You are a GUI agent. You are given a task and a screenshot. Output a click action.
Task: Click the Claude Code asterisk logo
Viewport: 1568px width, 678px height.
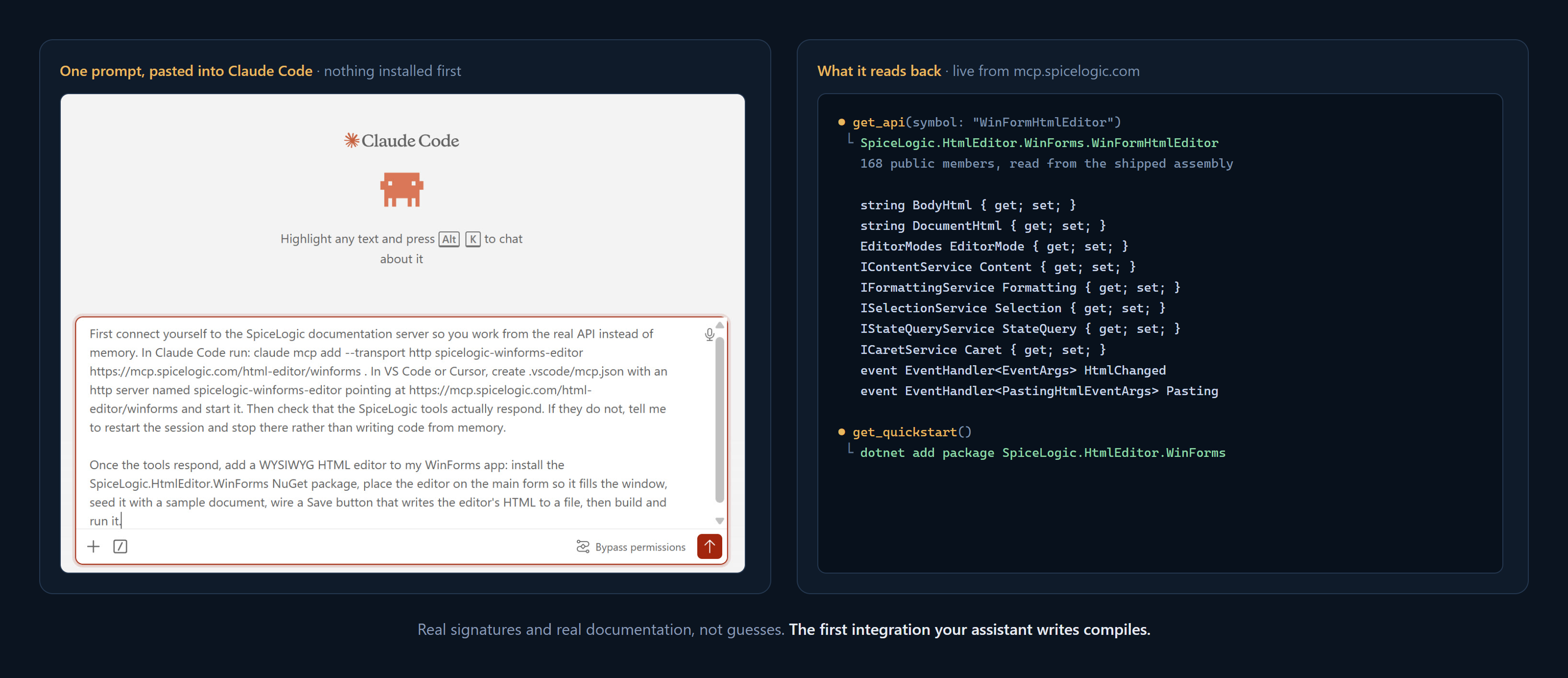coord(351,140)
